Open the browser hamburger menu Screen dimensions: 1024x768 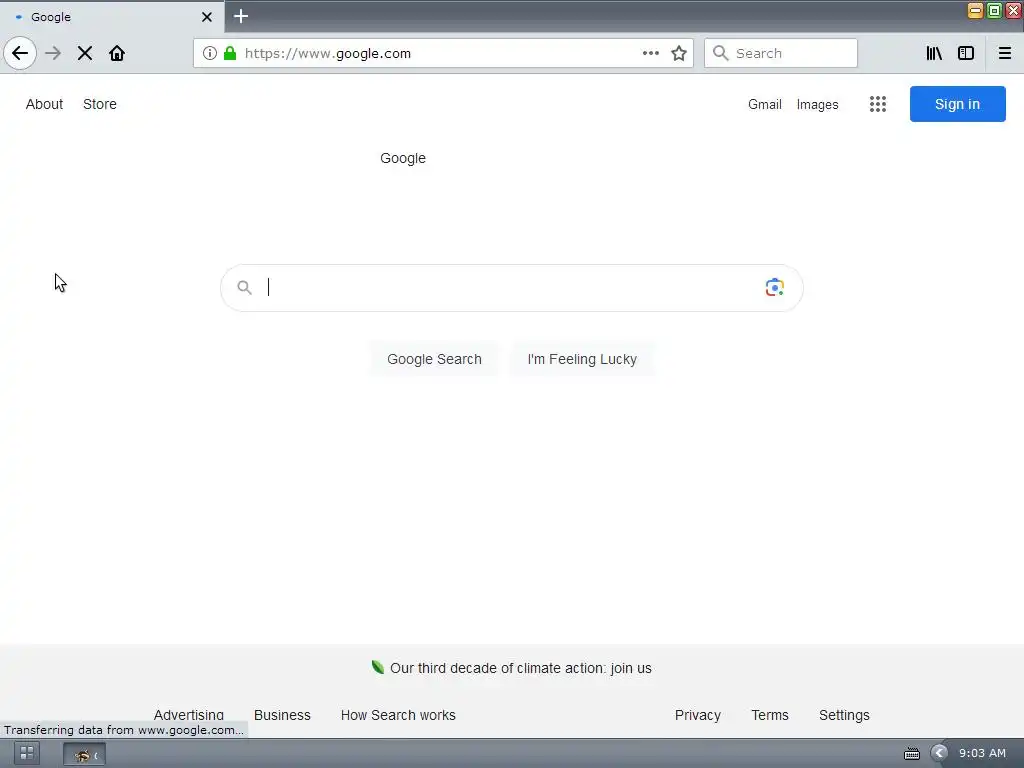click(1004, 53)
